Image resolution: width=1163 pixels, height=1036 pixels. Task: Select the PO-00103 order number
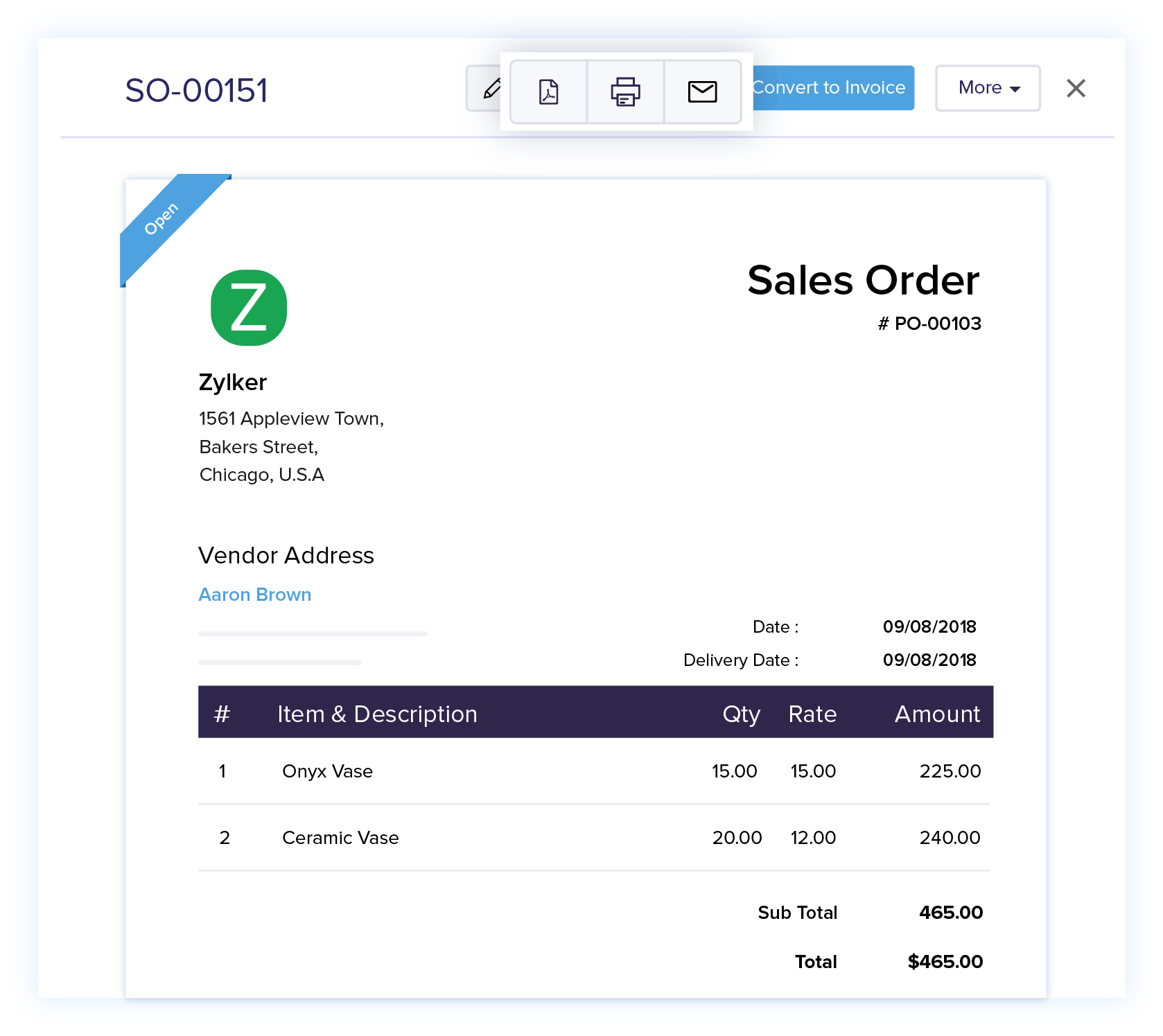(930, 323)
